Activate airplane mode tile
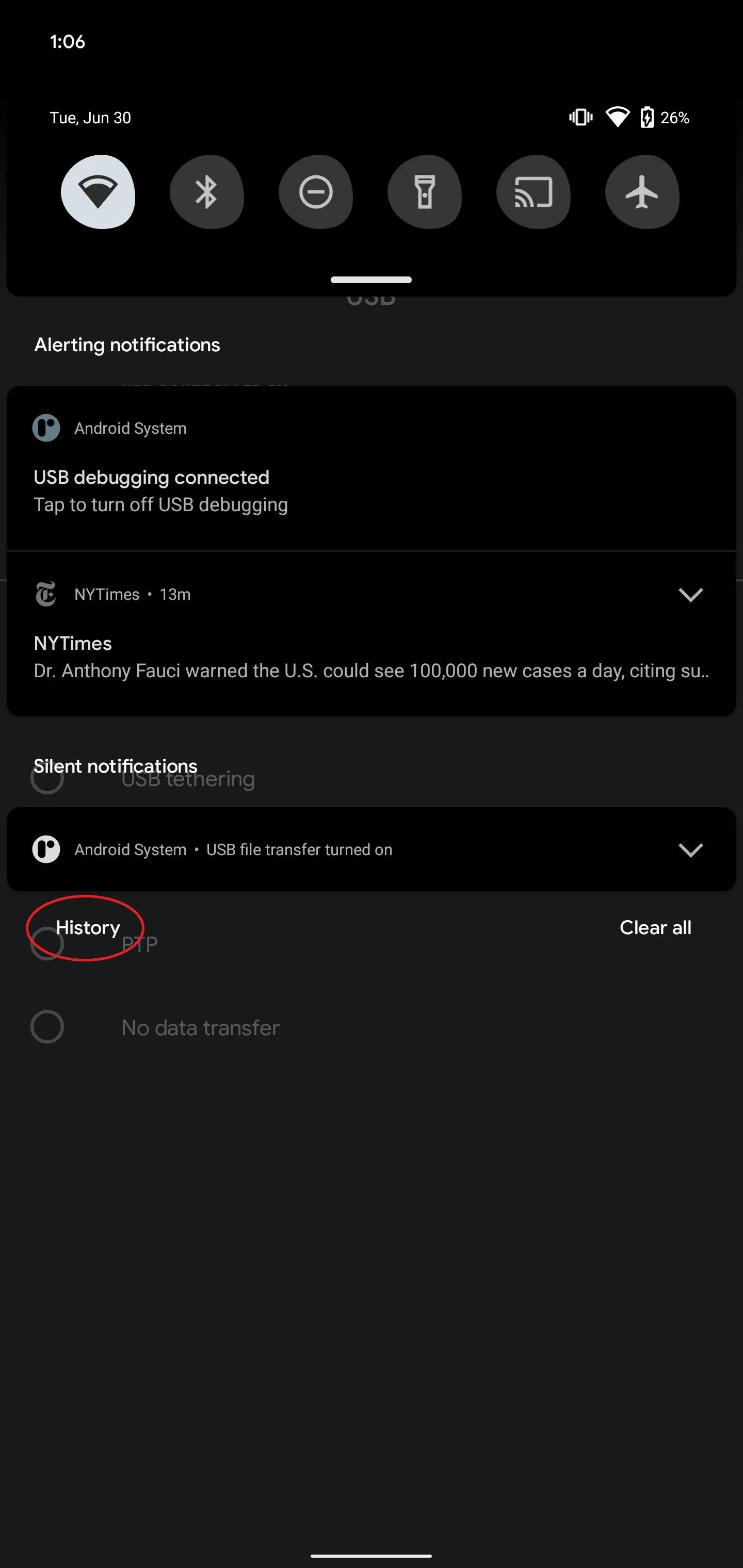The height and width of the screenshot is (1568, 743). [x=642, y=192]
